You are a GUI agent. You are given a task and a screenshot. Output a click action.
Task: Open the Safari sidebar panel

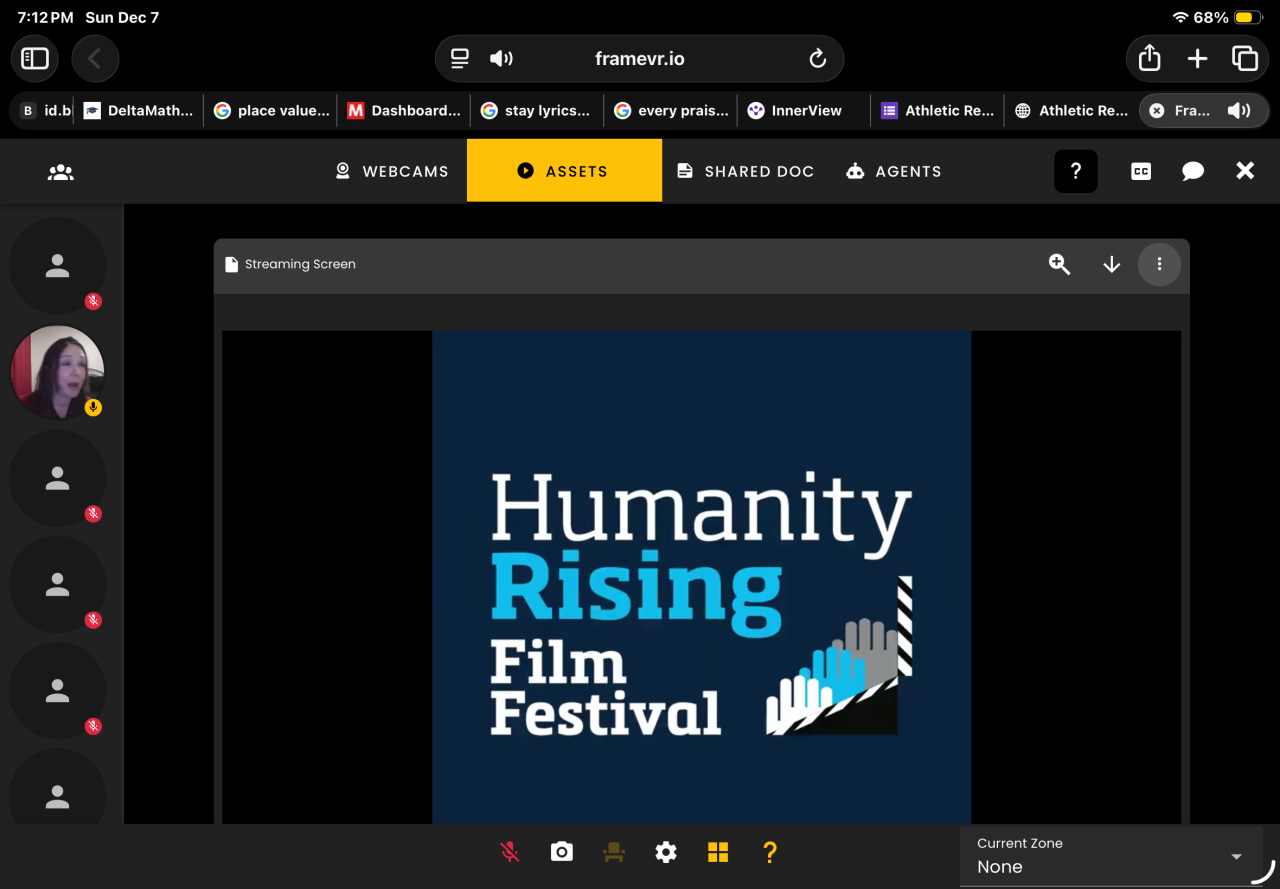pos(35,59)
